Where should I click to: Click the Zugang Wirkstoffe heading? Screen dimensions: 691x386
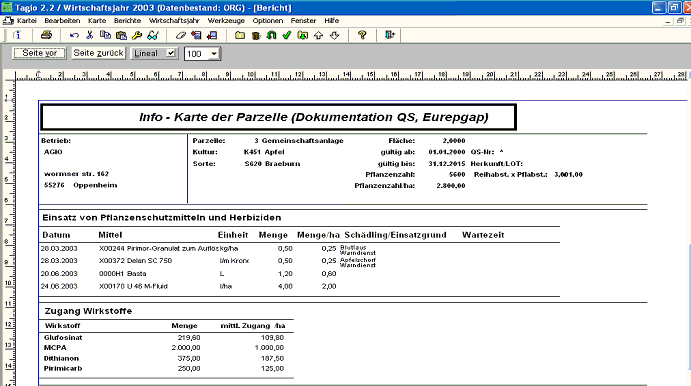[88, 311]
